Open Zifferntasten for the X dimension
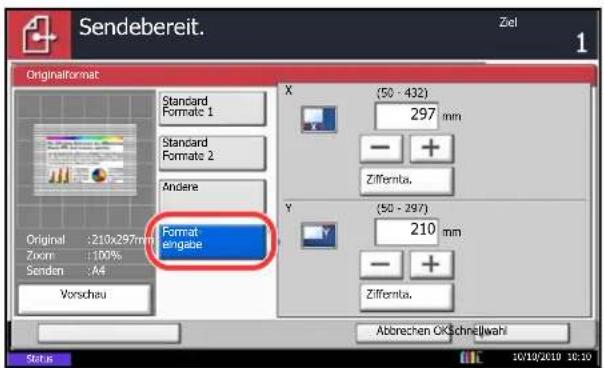The height and width of the screenshot is (368, 604). tap(406, 181)
